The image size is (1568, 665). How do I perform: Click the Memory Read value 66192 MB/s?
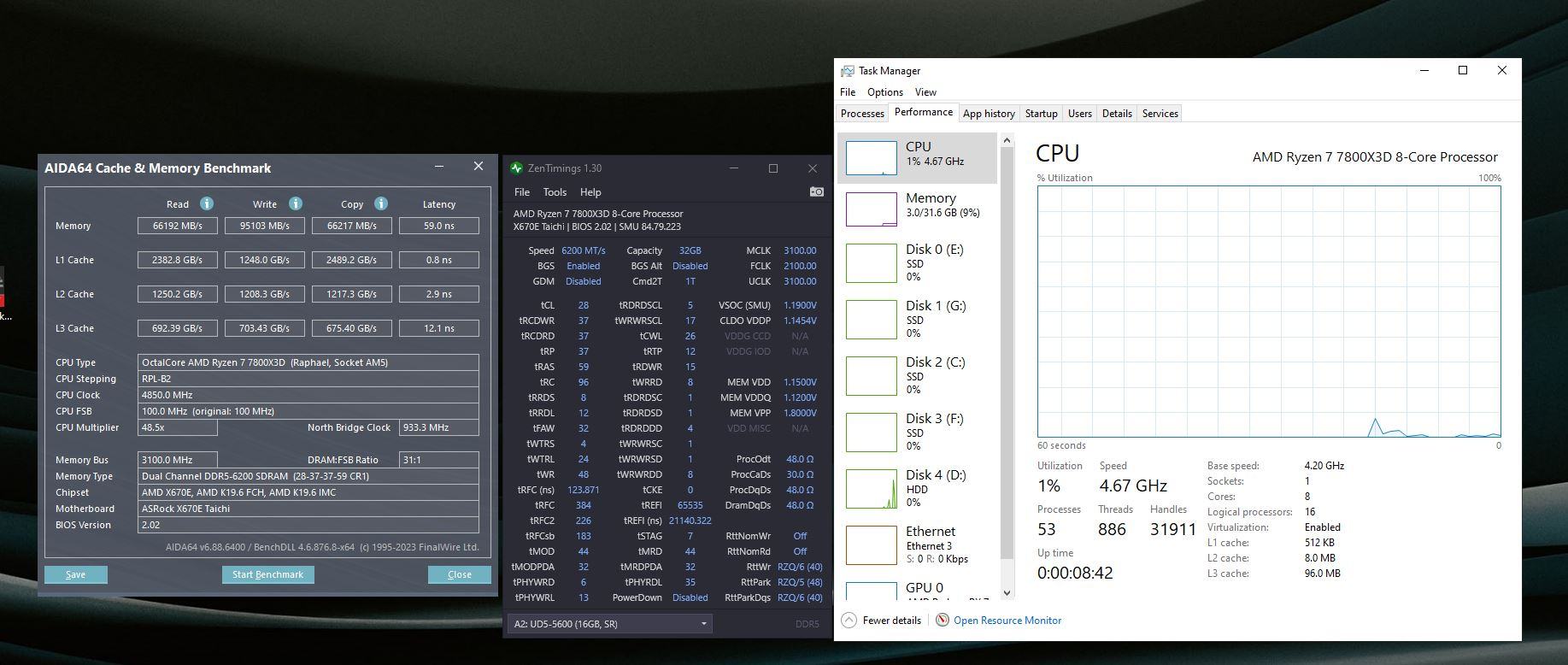(178, 226)
